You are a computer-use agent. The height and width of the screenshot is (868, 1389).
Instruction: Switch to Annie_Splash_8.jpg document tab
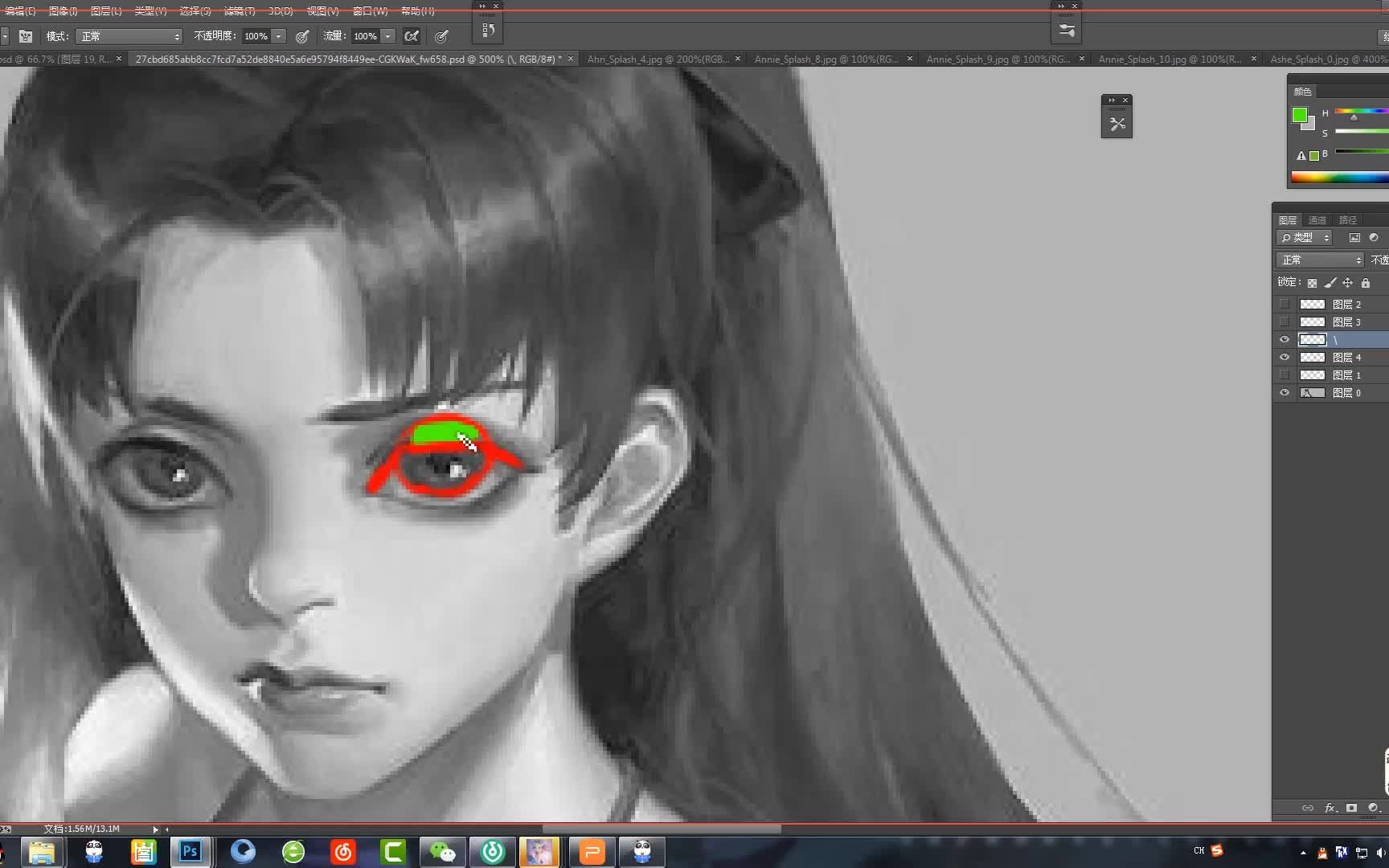point(826,59)
